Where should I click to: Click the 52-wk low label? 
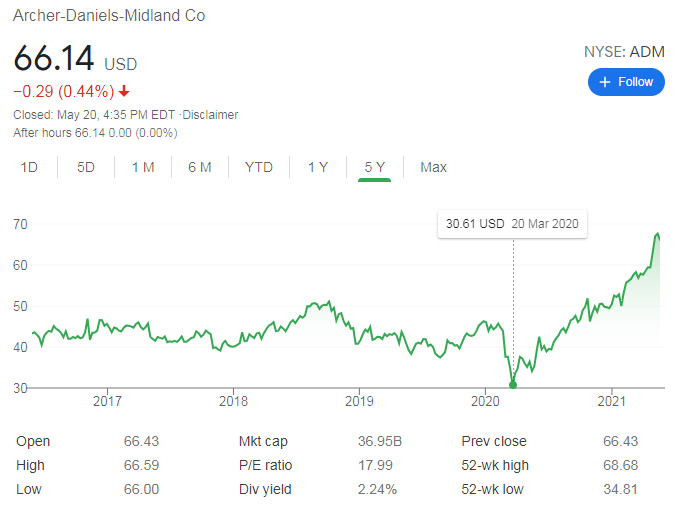click(x=492, y=489)
